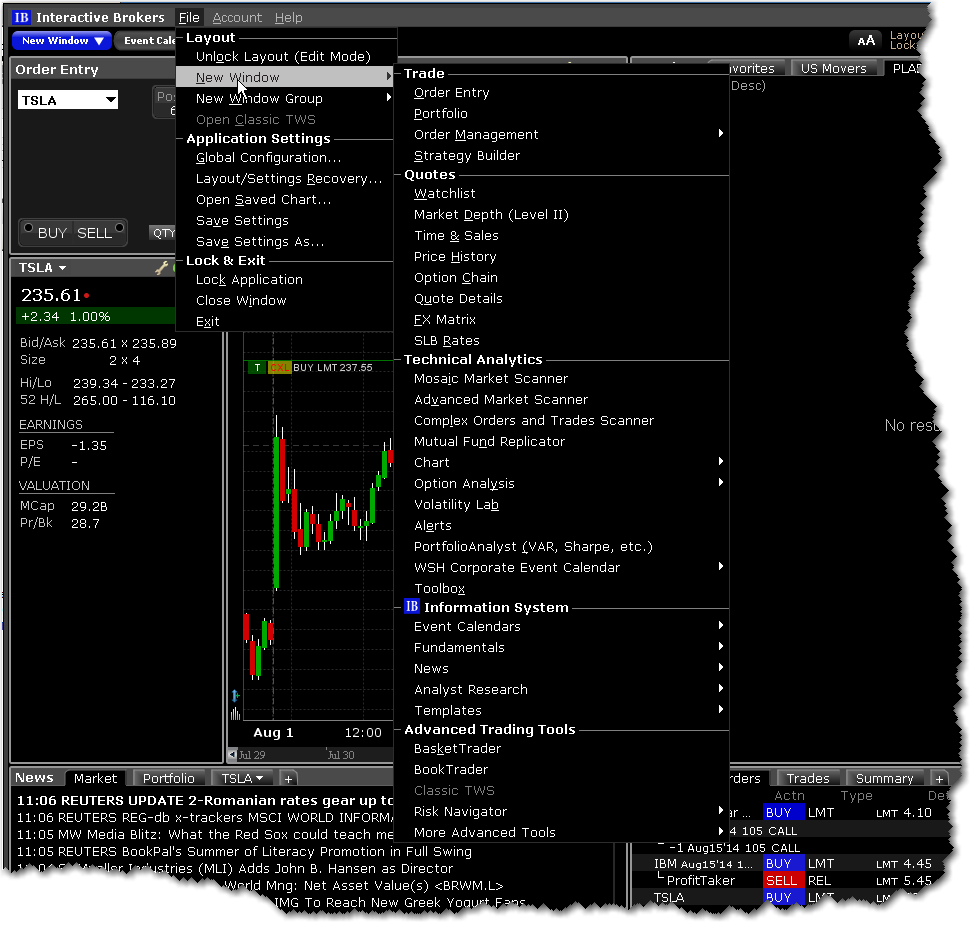Choose Option Chain from the Quotes section
This screenshot has width=980, height=932.
coord(455,278)
